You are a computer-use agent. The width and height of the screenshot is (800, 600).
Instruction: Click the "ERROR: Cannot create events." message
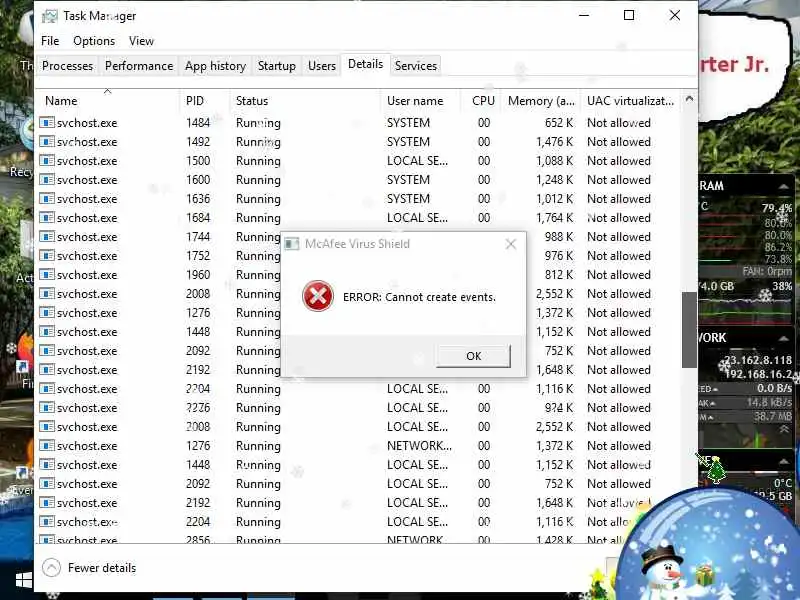click(x=419, y=297)
